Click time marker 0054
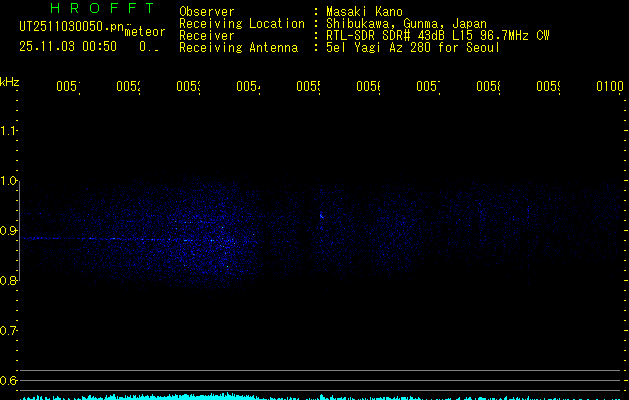Viewport: 629px width, 400px height. click(x=248, y=86)
